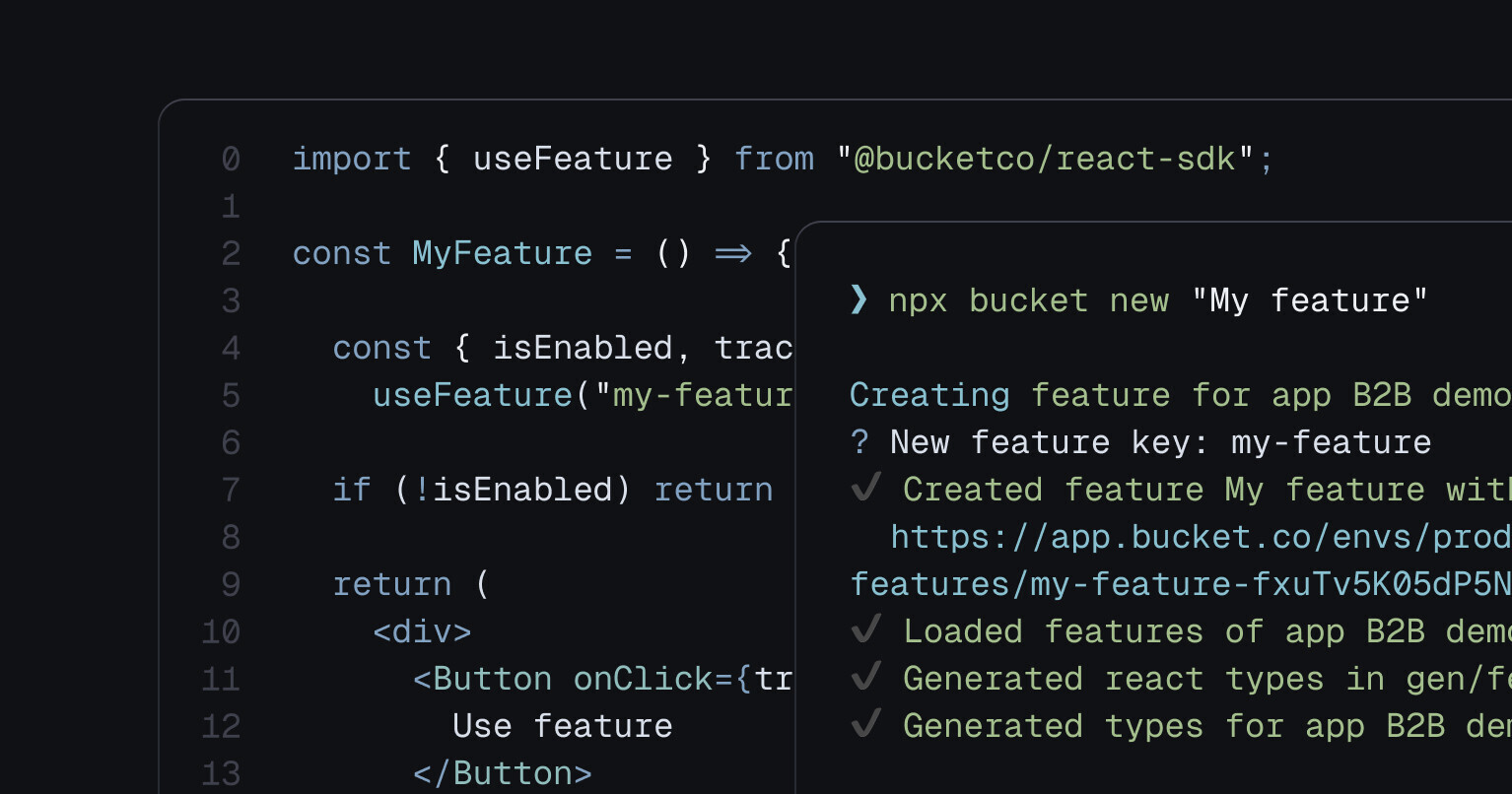Viewport: 1512px width, 794px height.
Task: Click "Created feature My feature" output text
Action: 1164,490
